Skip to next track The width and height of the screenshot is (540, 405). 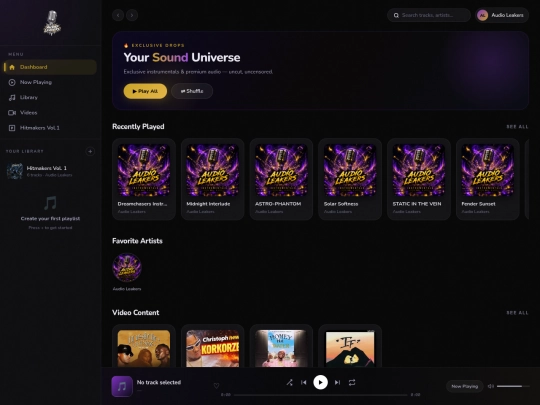pyautogui.click(x=338, y=383)
